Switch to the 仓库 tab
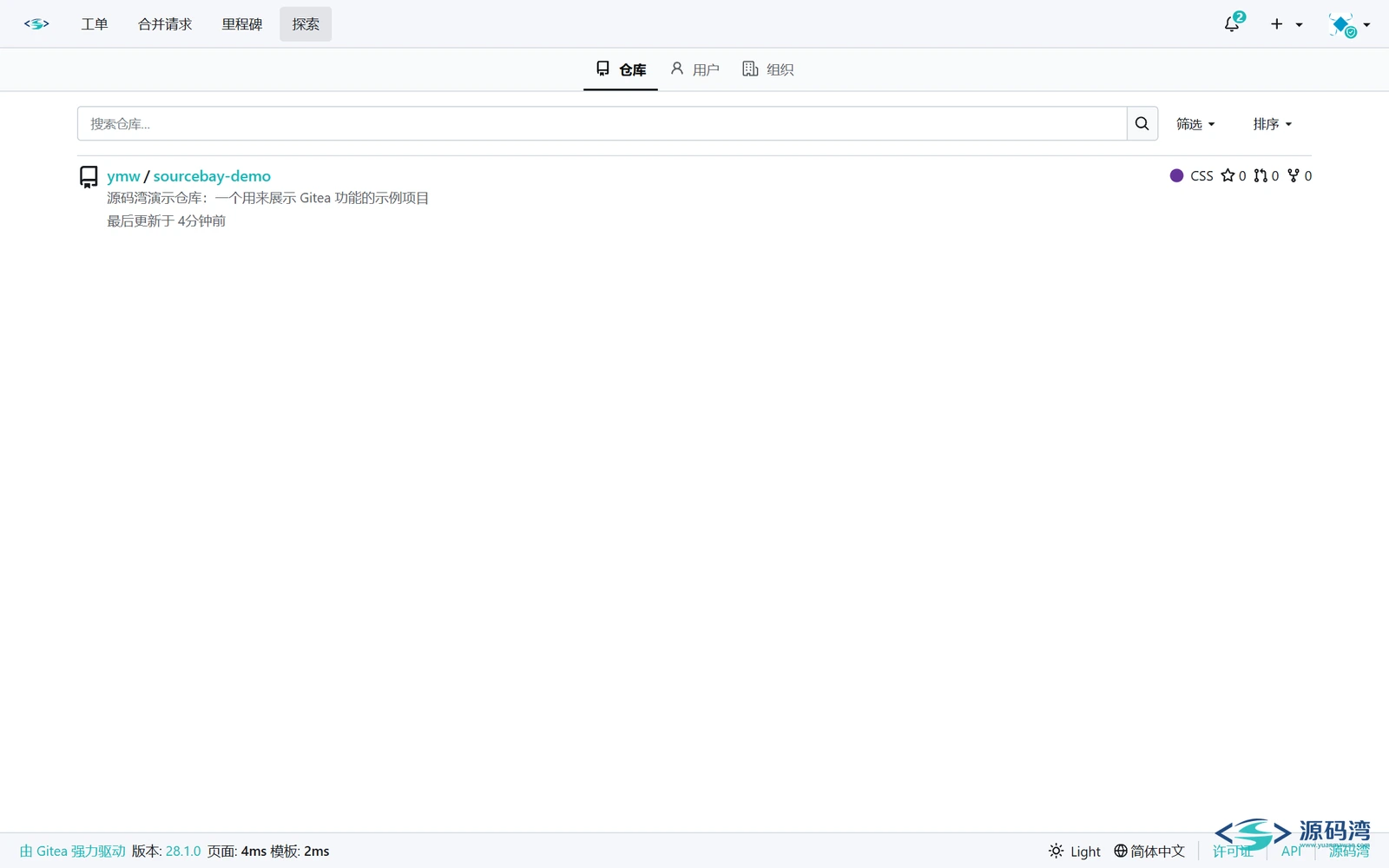The image size is (1389, 868). (621, 69)
